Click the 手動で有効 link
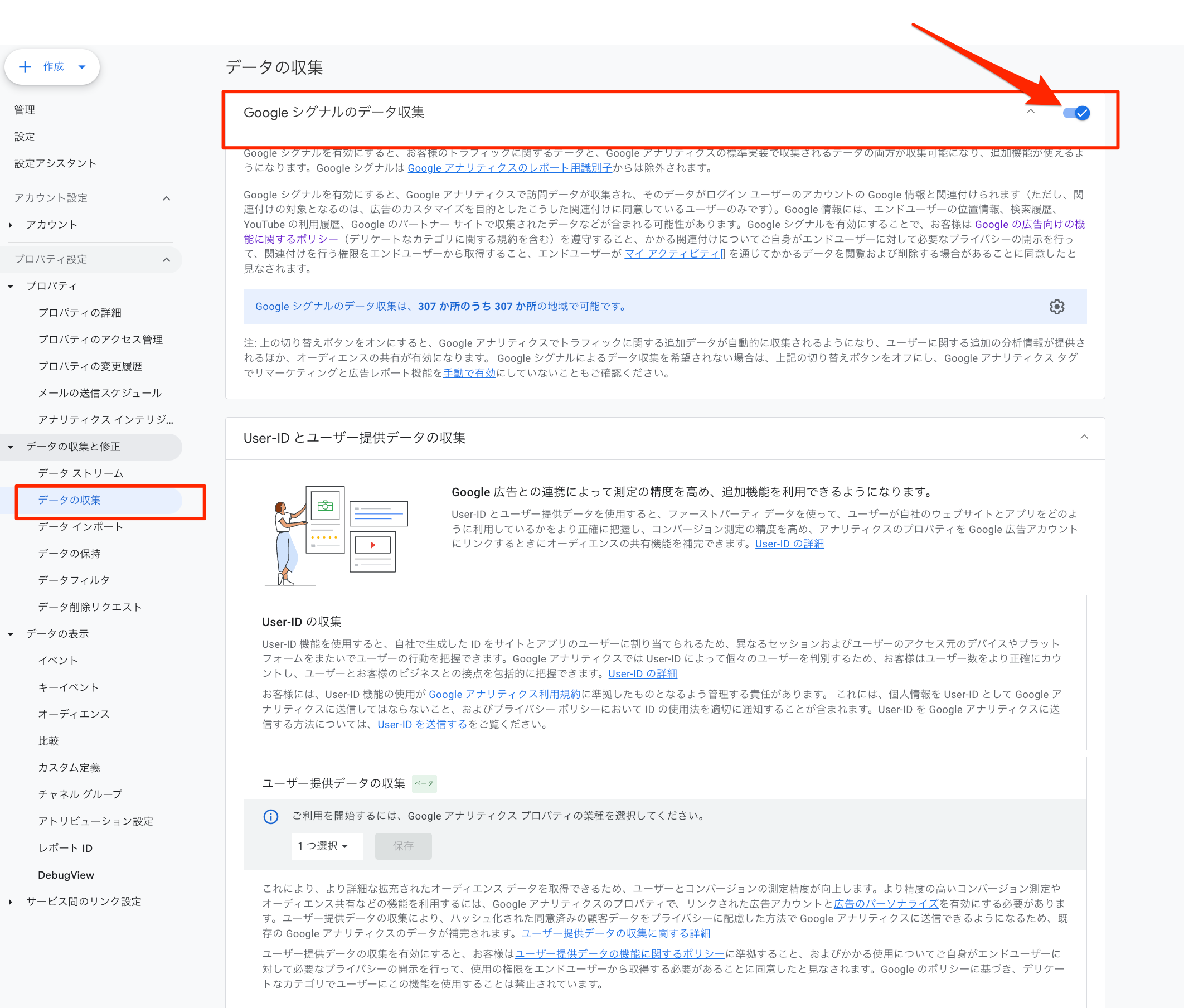Screen dimensions: 1184x1008 tap(469, 373)
